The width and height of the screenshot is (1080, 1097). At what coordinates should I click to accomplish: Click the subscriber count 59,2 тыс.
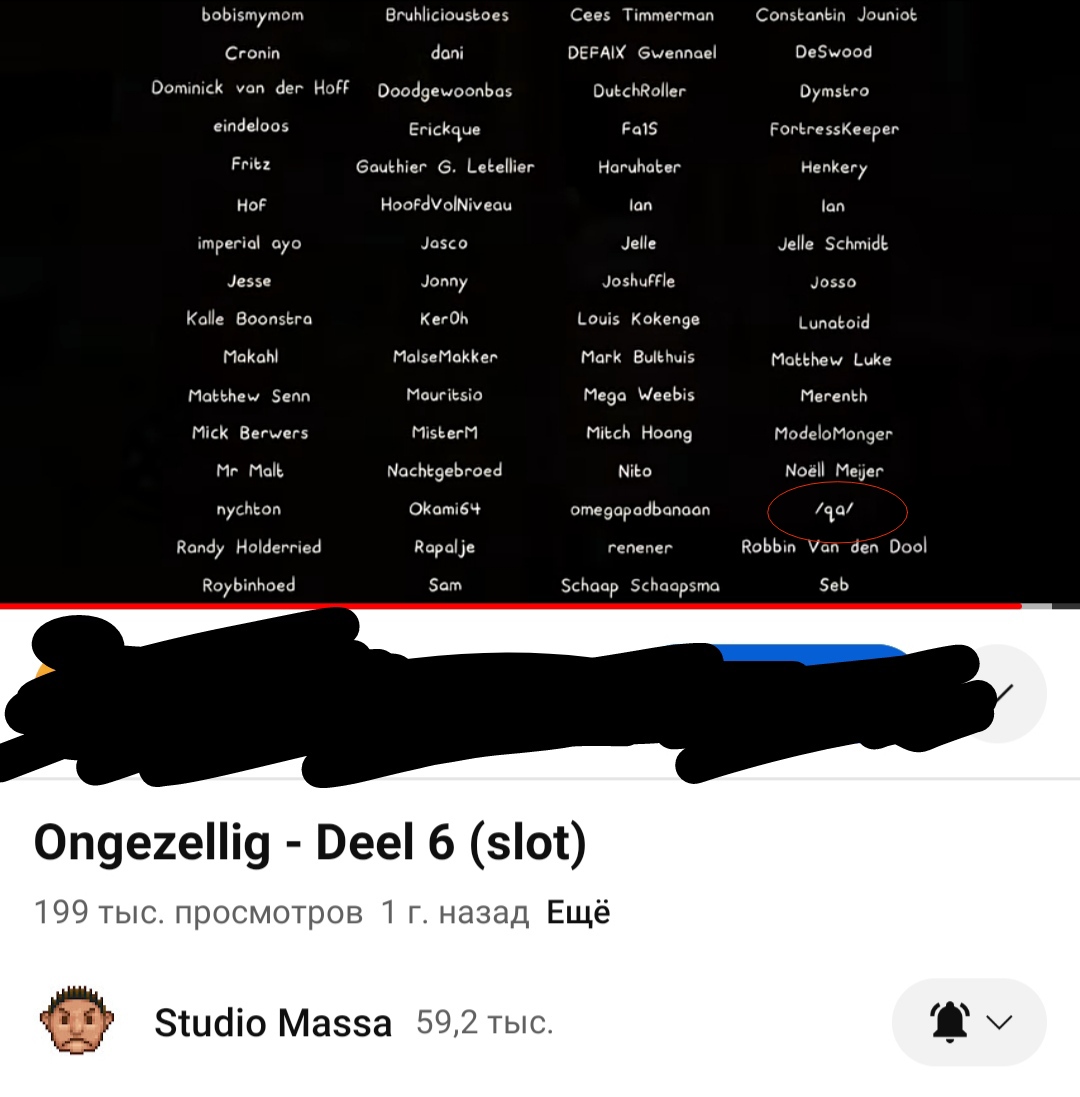coord(485,1023)
